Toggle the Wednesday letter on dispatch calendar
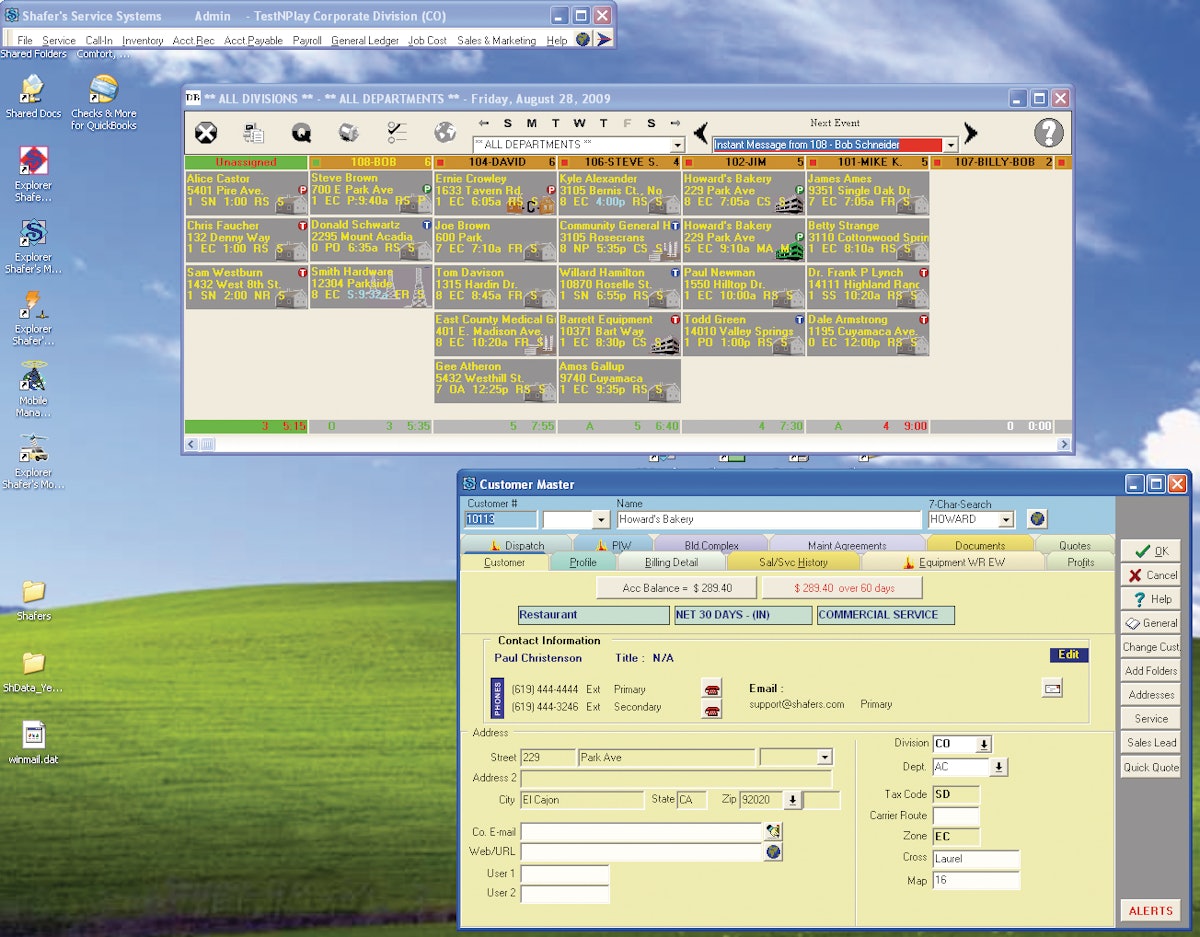 578,123
